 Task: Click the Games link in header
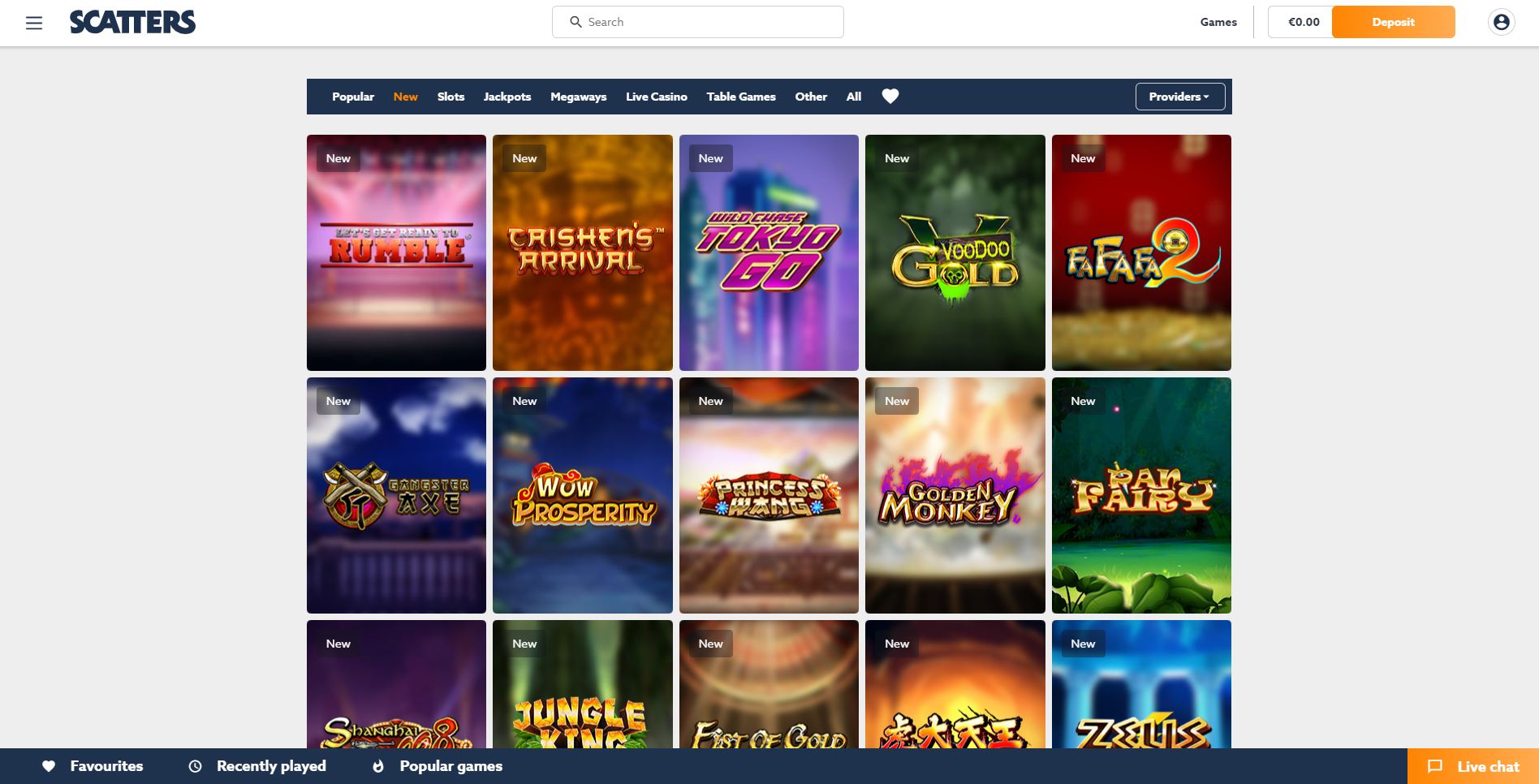pyautogui.click(x=1218, y=22)
